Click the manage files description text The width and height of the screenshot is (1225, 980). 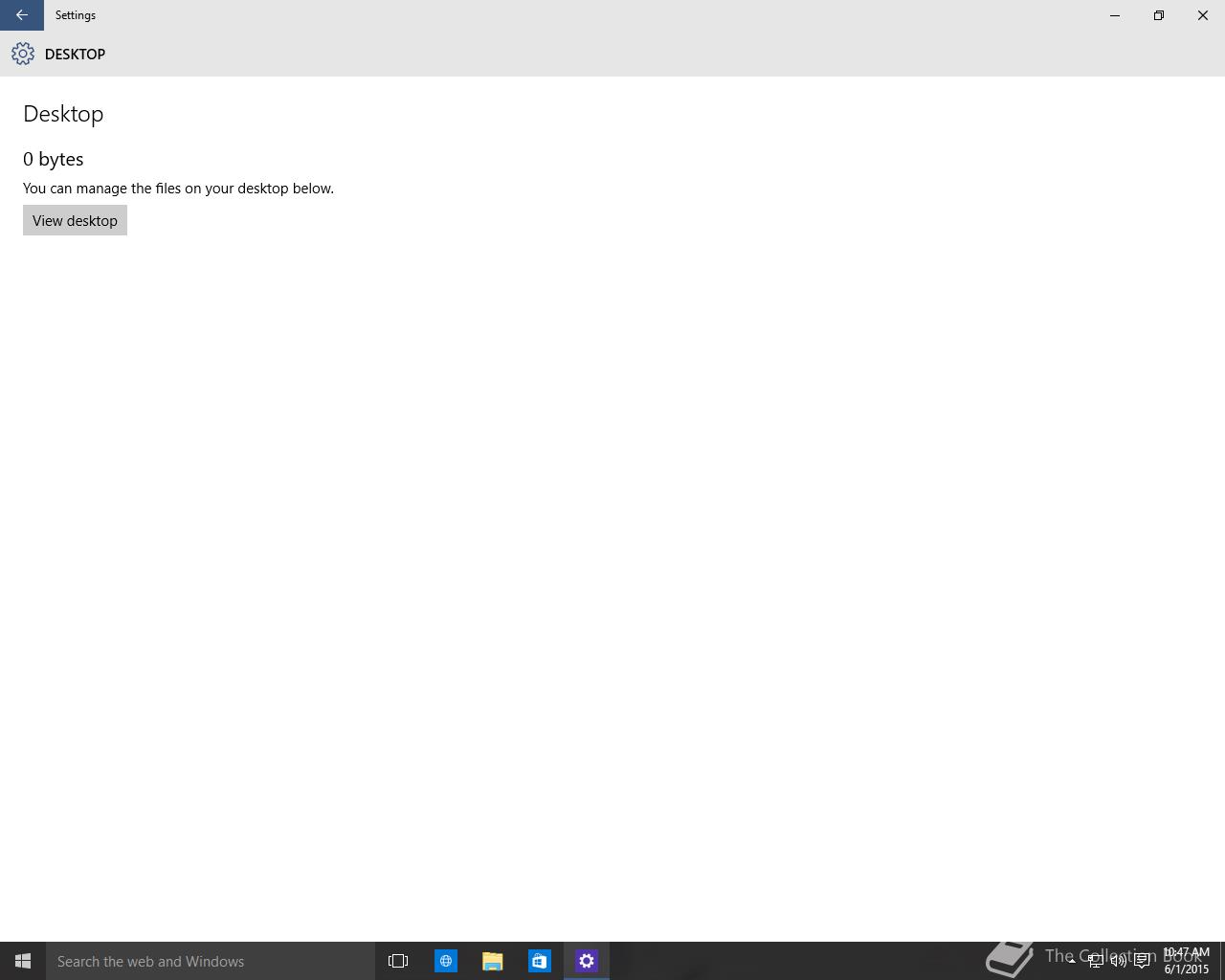178,189
